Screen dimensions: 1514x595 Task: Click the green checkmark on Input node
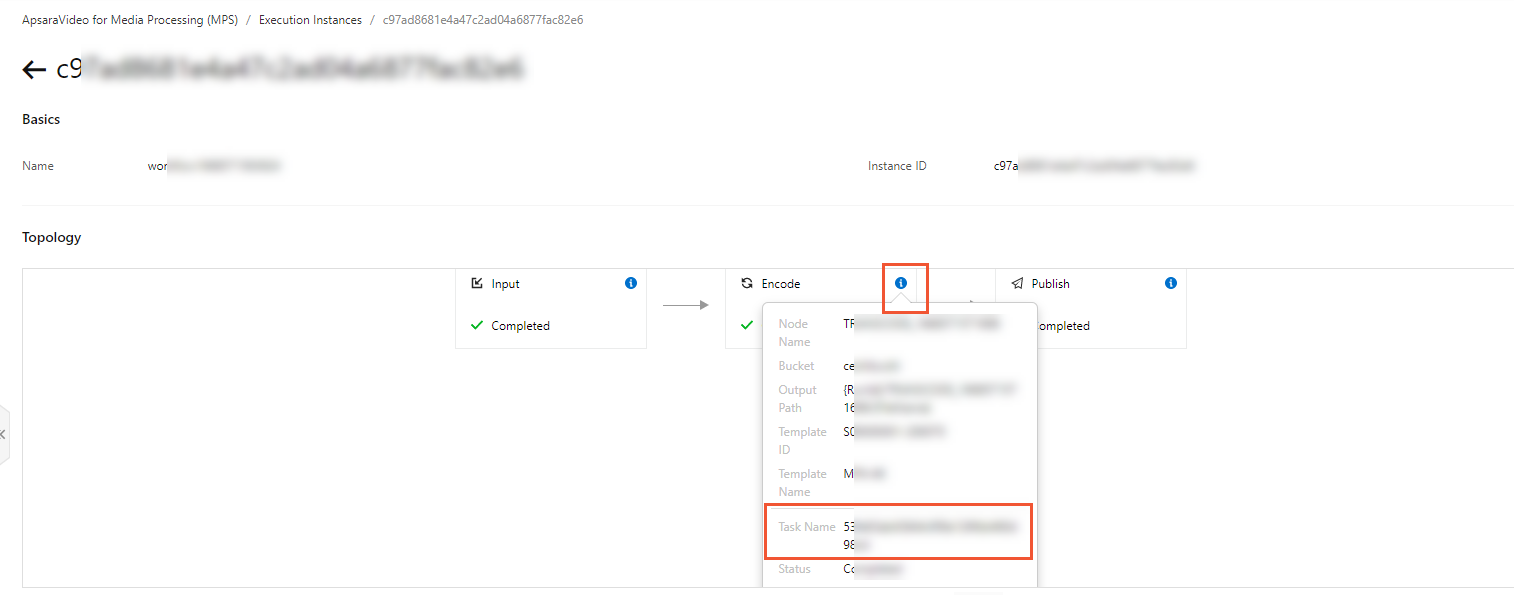point(477,325)
